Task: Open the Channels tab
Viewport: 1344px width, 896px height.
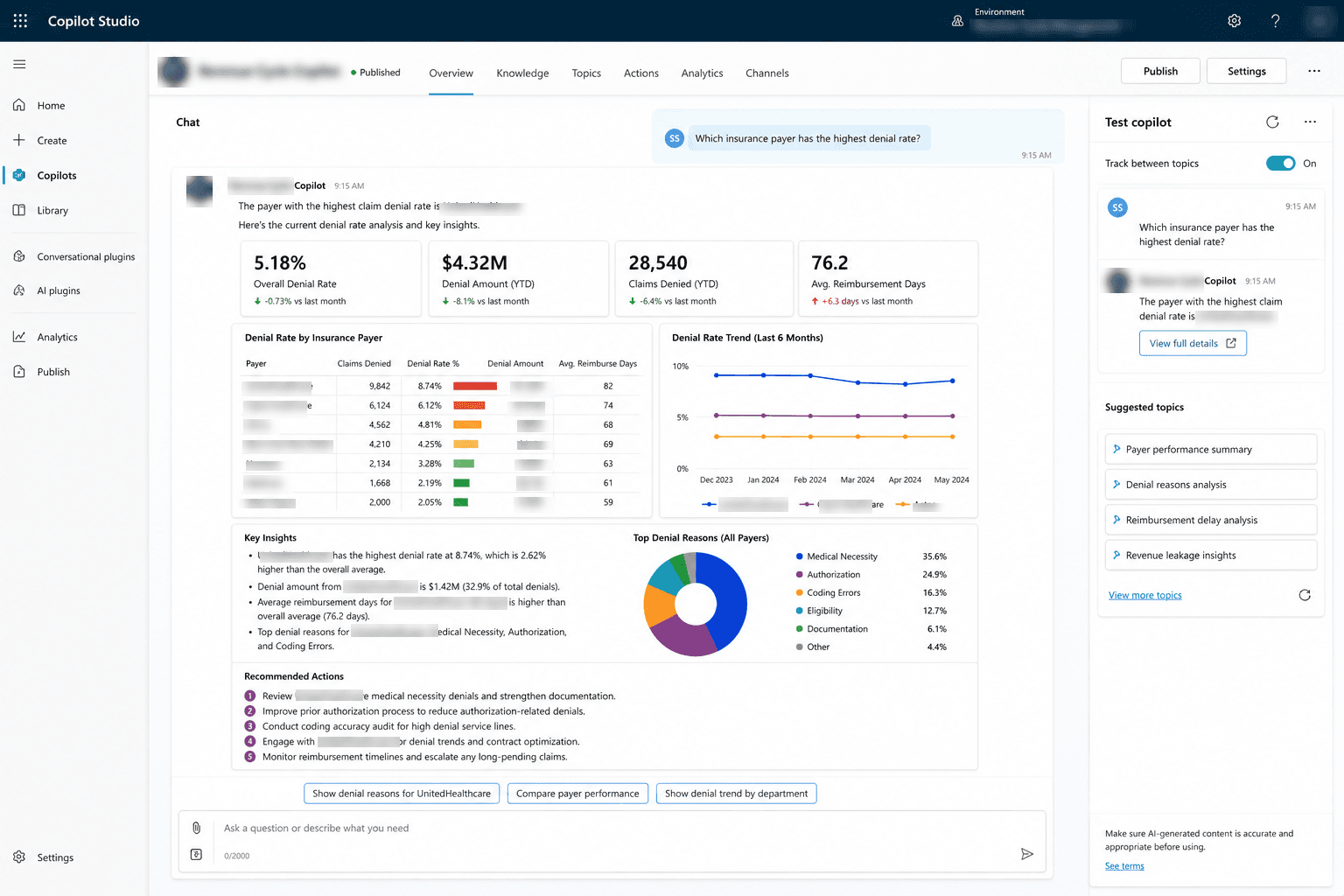Action: (767, 73)
